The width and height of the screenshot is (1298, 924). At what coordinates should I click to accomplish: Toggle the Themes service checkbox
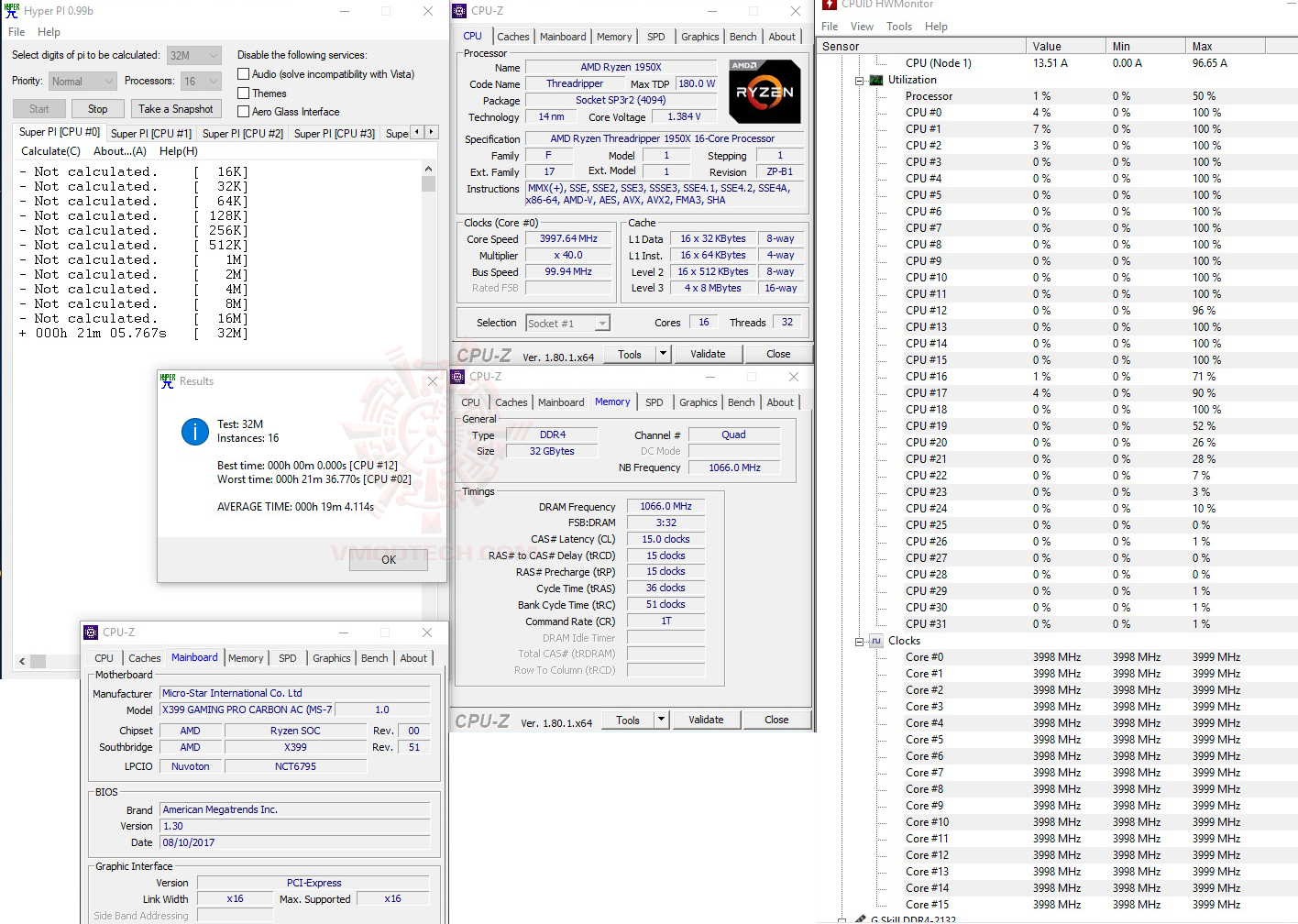pos(243,93)
